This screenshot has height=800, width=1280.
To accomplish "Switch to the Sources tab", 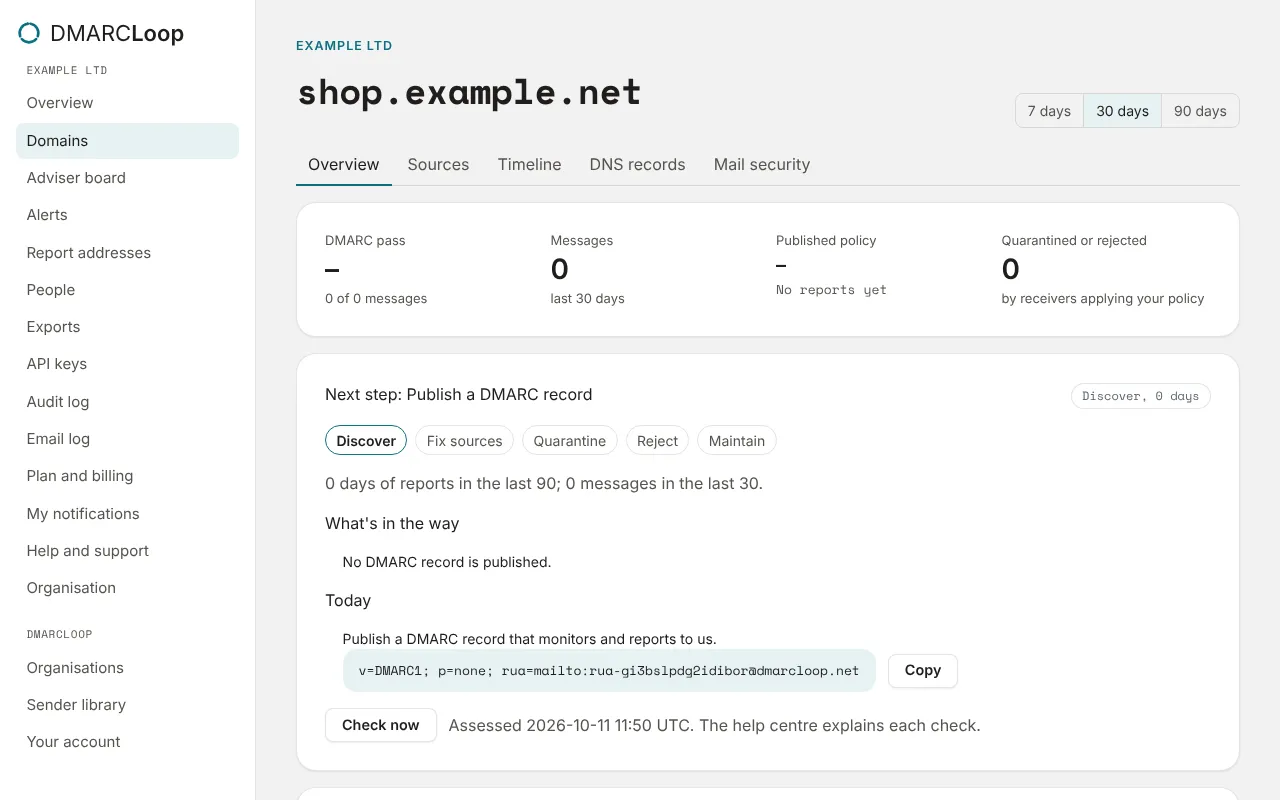I will (438, 165).
